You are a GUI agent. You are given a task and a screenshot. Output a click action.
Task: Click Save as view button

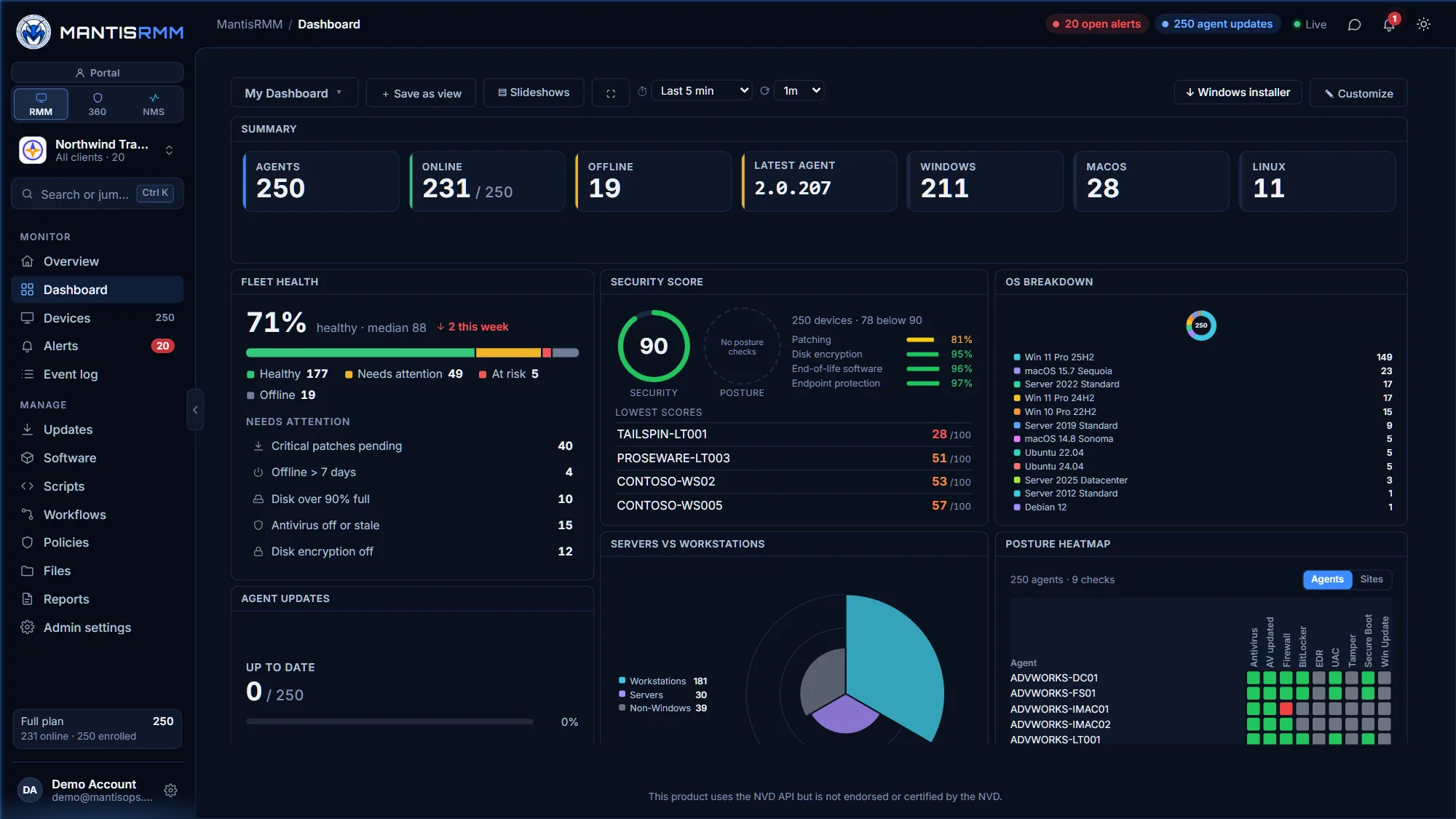422,93
